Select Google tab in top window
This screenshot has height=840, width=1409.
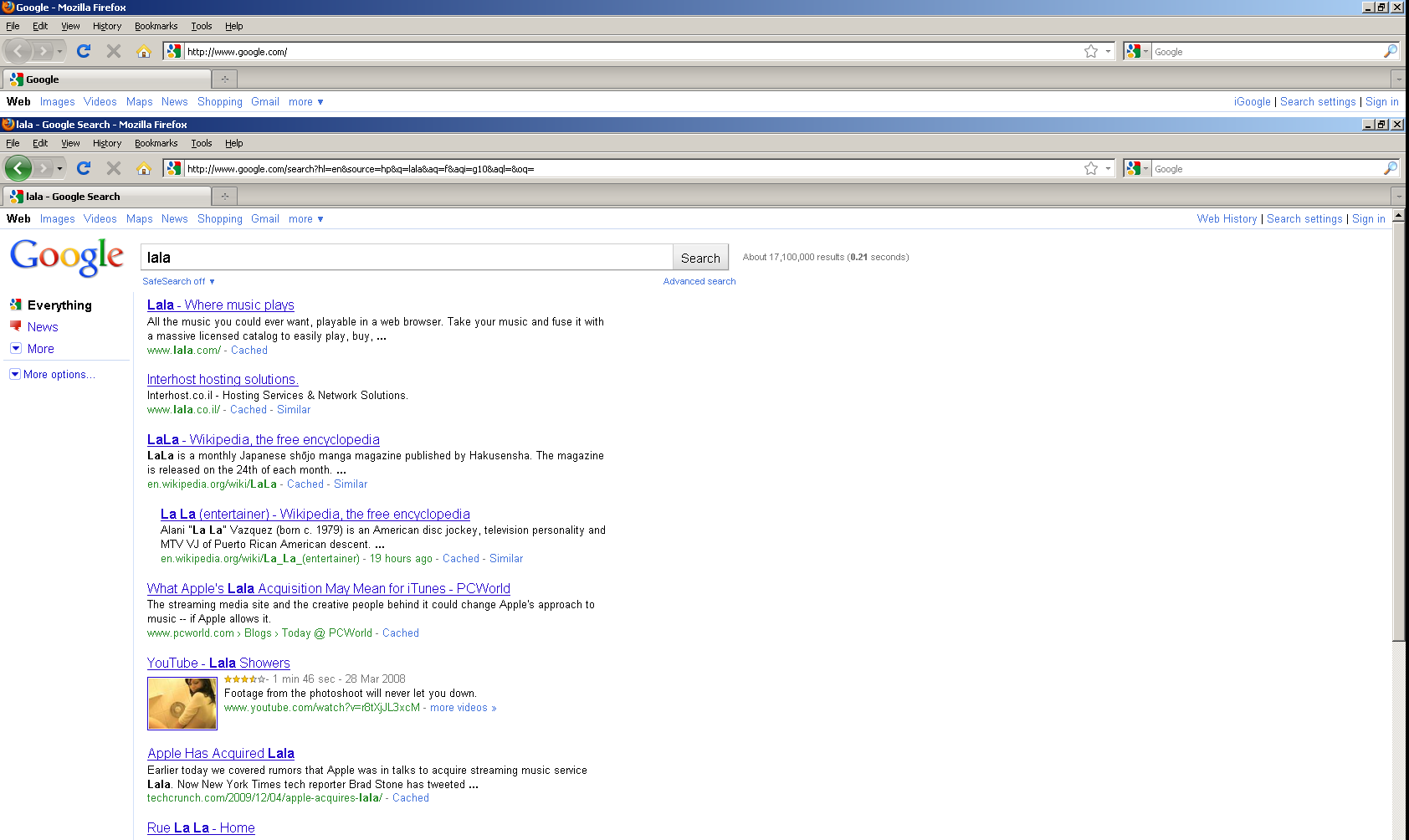(x=107, y=79)
